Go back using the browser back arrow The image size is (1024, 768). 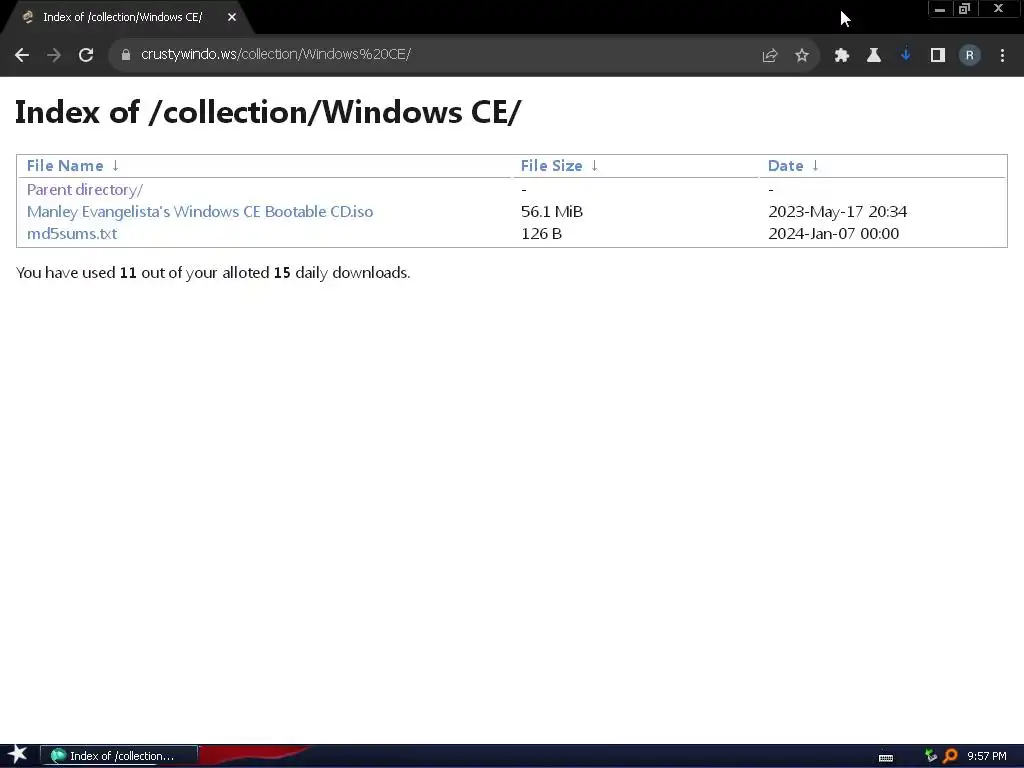click(x=22, y=55)
